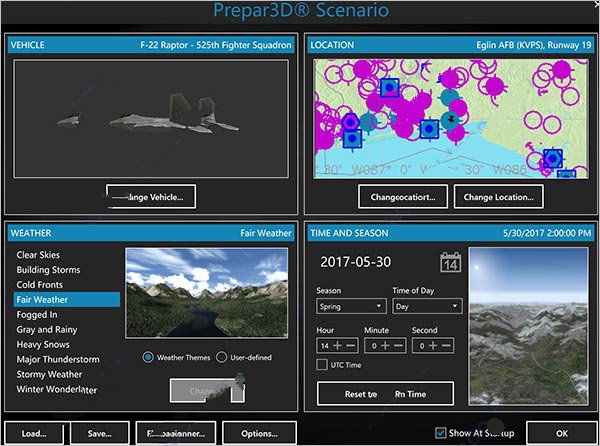600x446 pixels.
Task: Select the Weather Themes radio button
Action: 148,357
